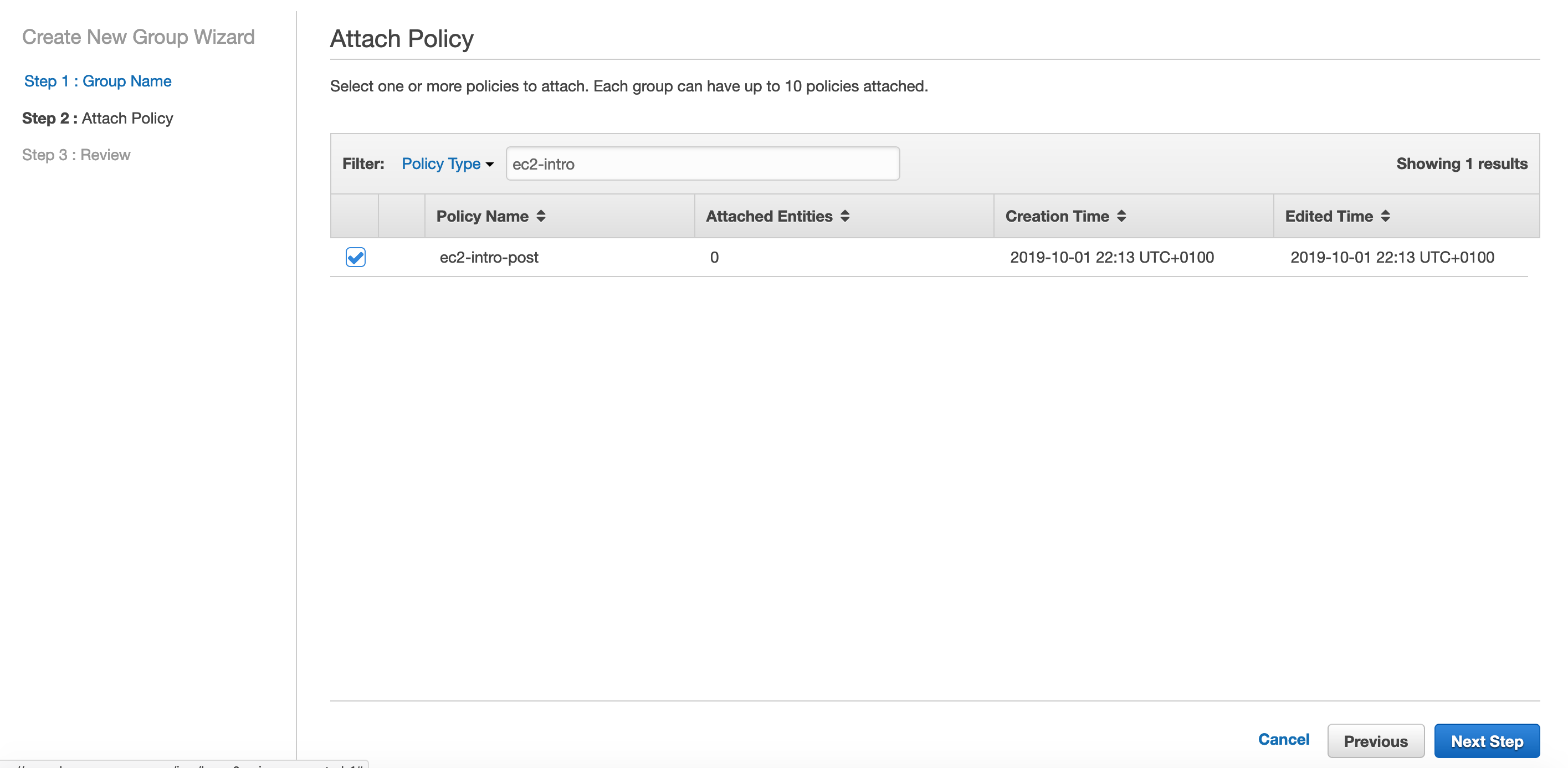
Task: Click the Policy Type filter dropdown icon
Action: tap(490, 163)
